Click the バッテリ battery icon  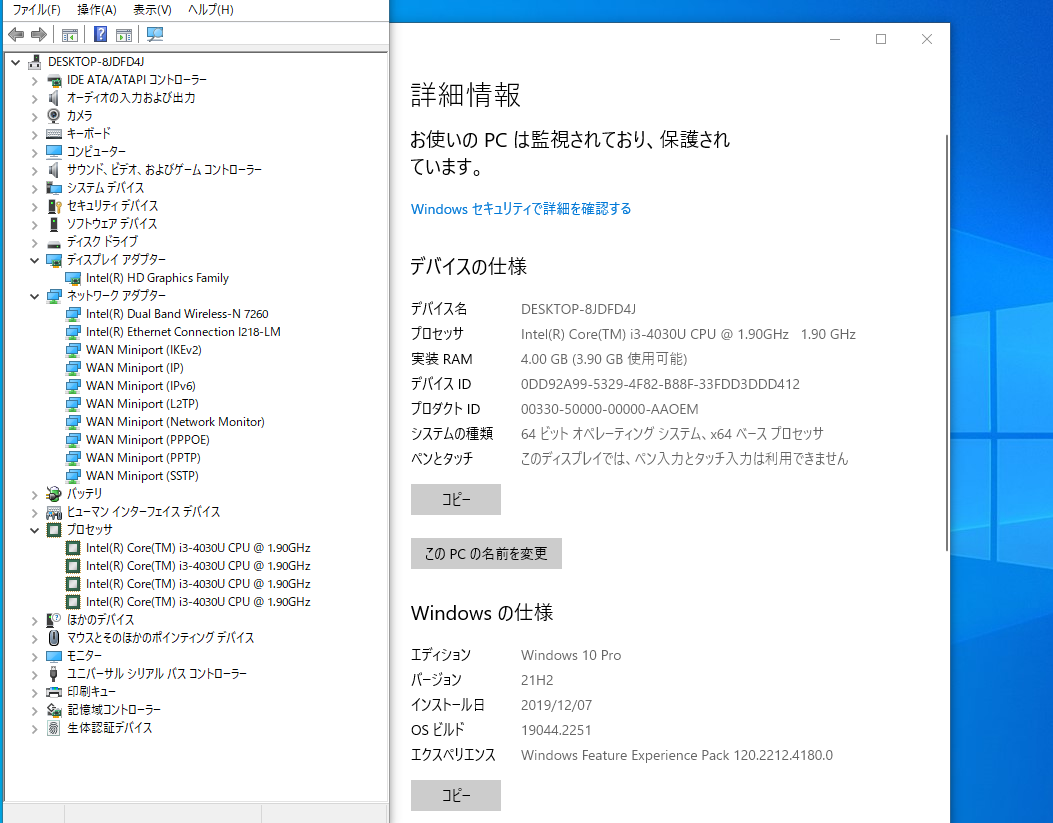pos(54,494)
